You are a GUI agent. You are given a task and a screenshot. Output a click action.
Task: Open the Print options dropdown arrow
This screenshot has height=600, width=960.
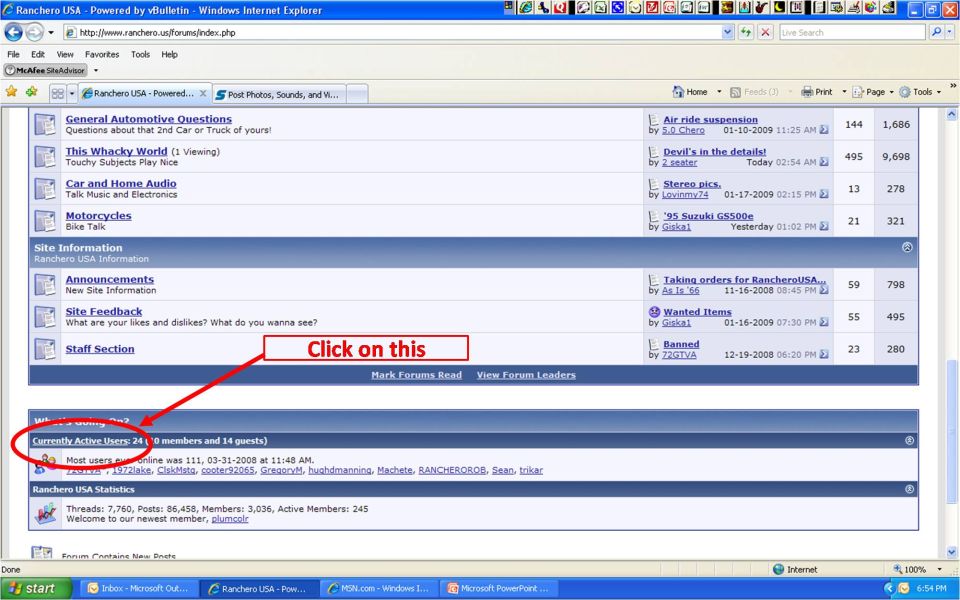(x=844, y=92)
